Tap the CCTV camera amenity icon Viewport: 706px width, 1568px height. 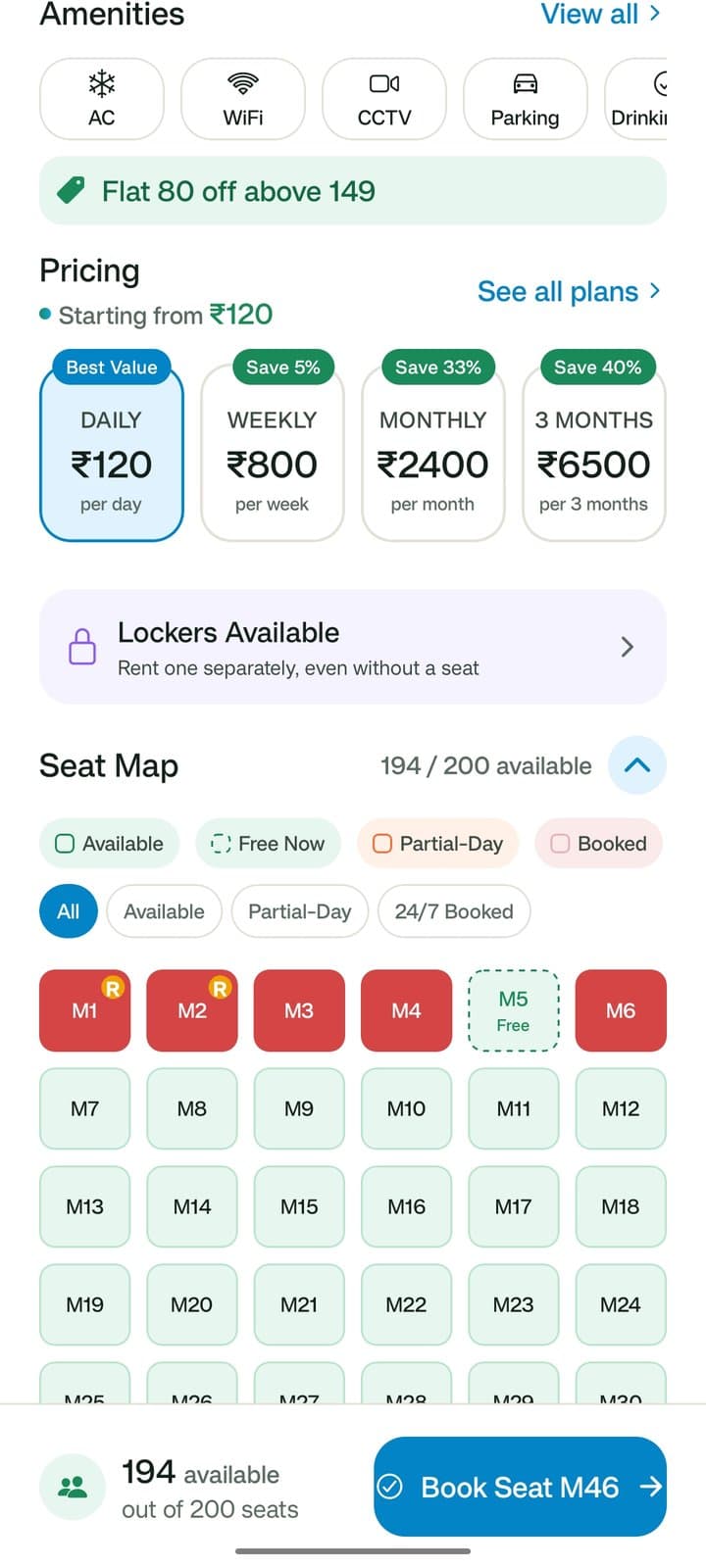coord(383,83)
